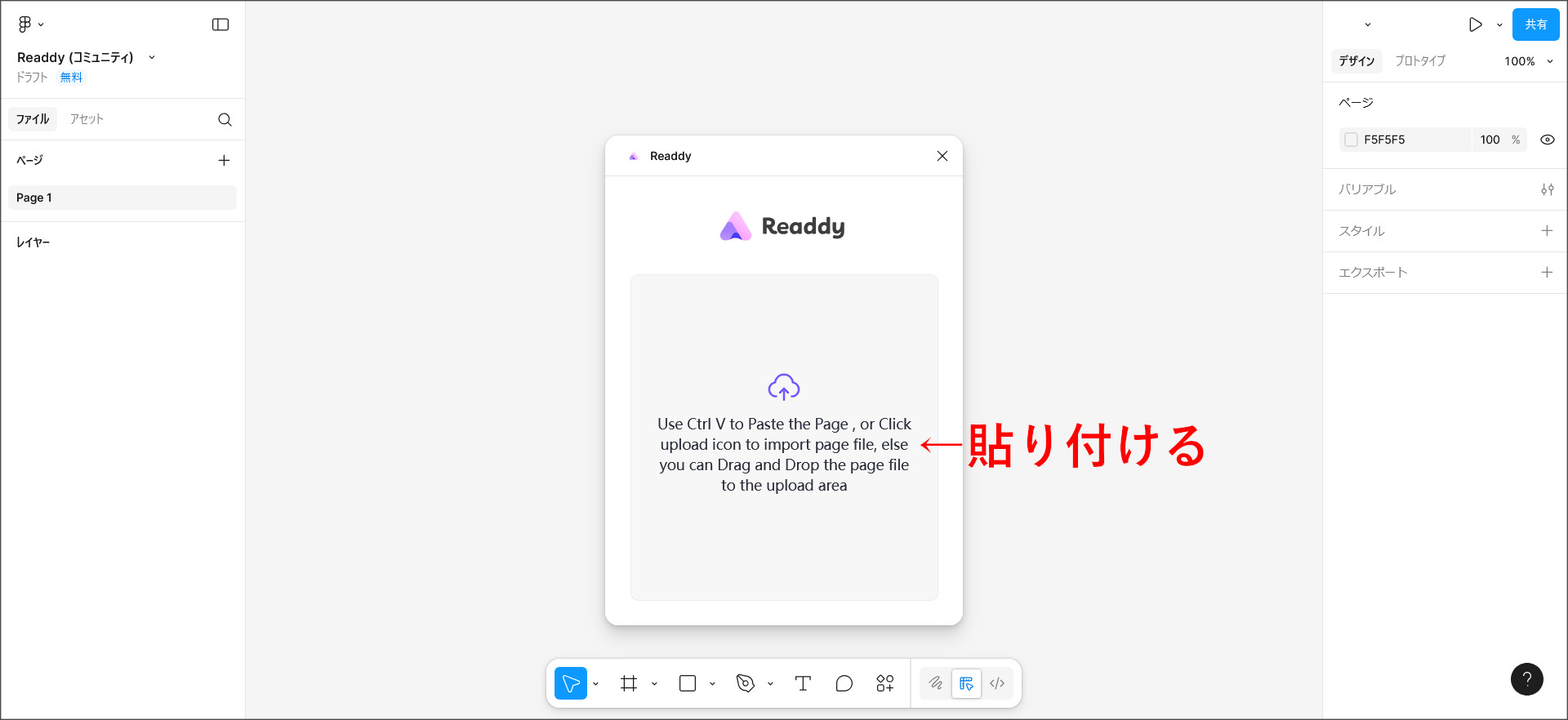Screen dimensions: 1568x720
Task: Select the Rectangle shape tool
Action: click(688, 683)
